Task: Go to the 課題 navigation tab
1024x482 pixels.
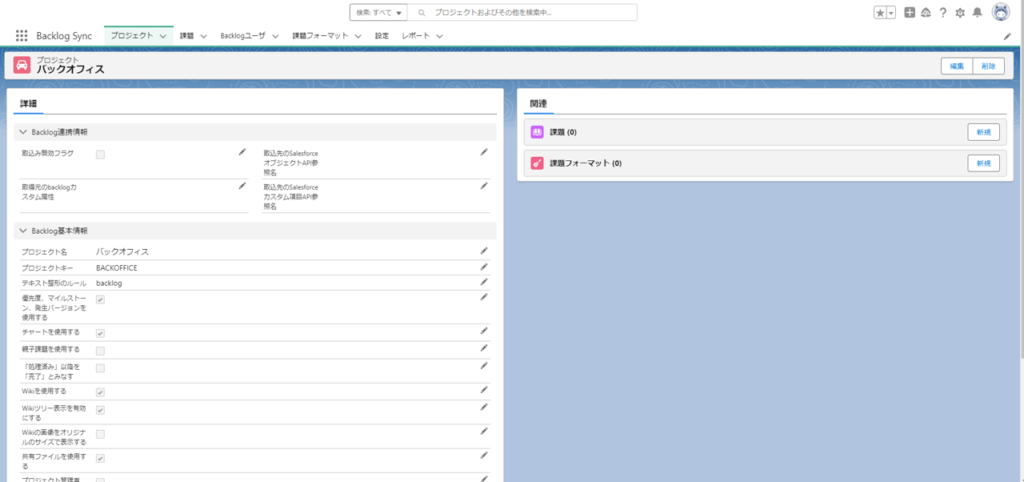Action: [x=187, y=36]
